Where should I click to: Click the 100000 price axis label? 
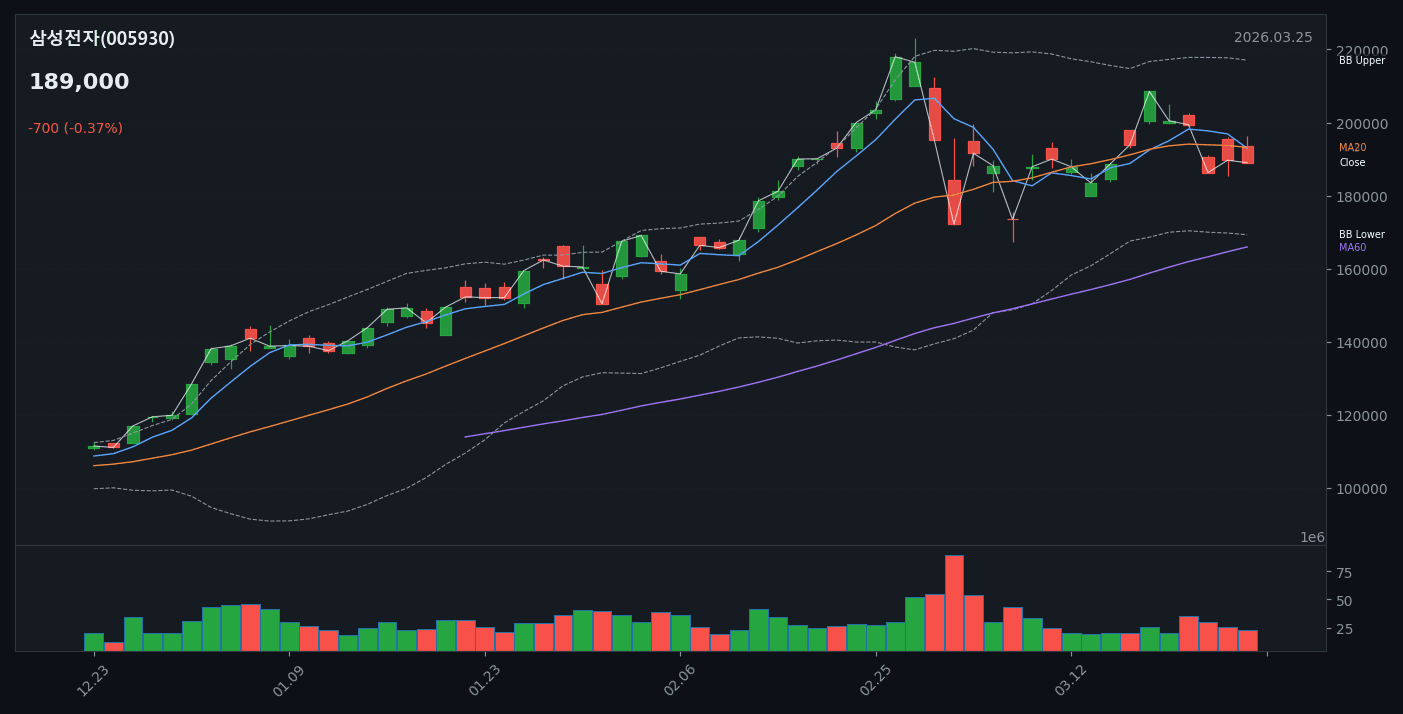(1362, 489)
